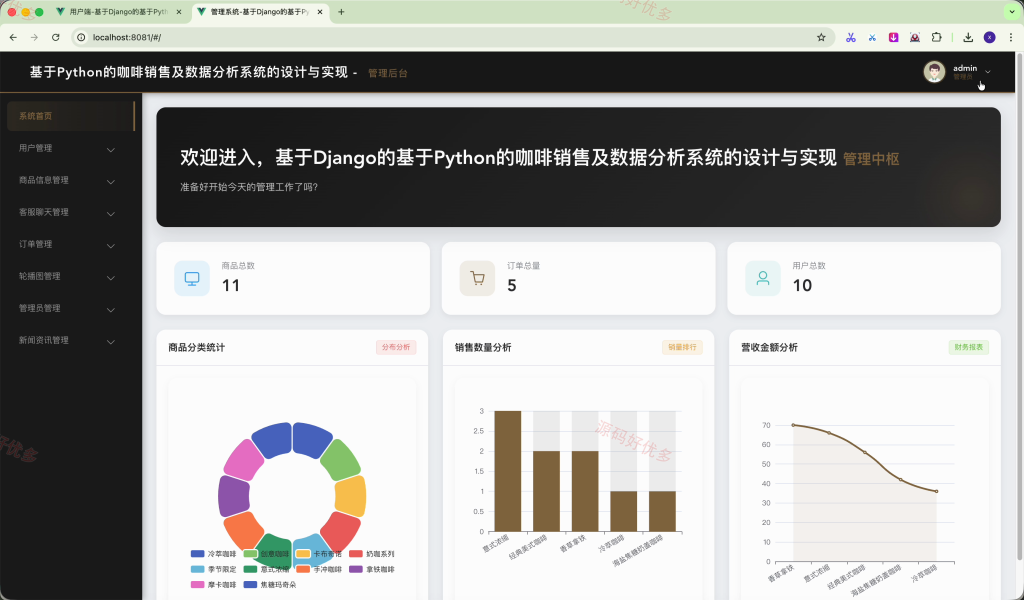
Task: Expand 客服聊天管理 chevron arrow
Action: [111, 213]
